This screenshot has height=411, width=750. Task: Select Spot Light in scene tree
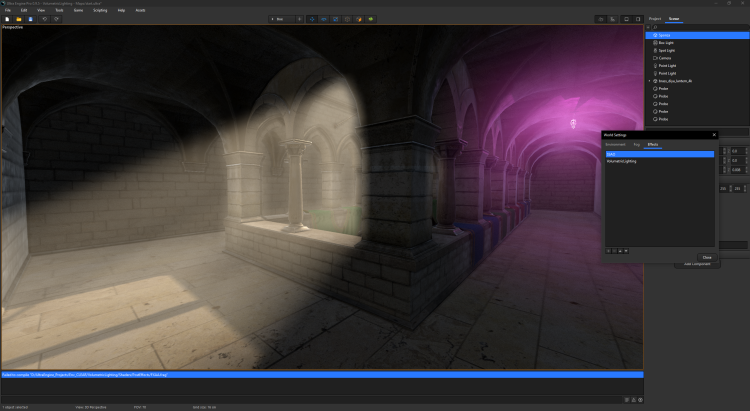click(667, 50)
